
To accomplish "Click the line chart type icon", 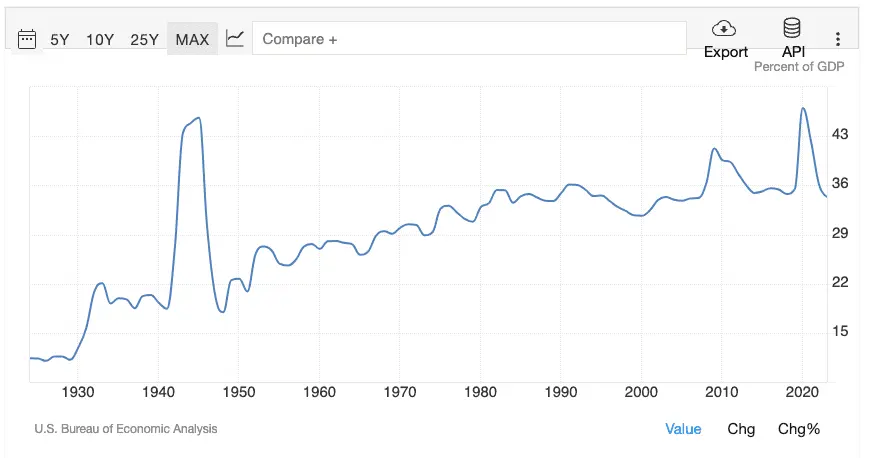I will 235,39.
